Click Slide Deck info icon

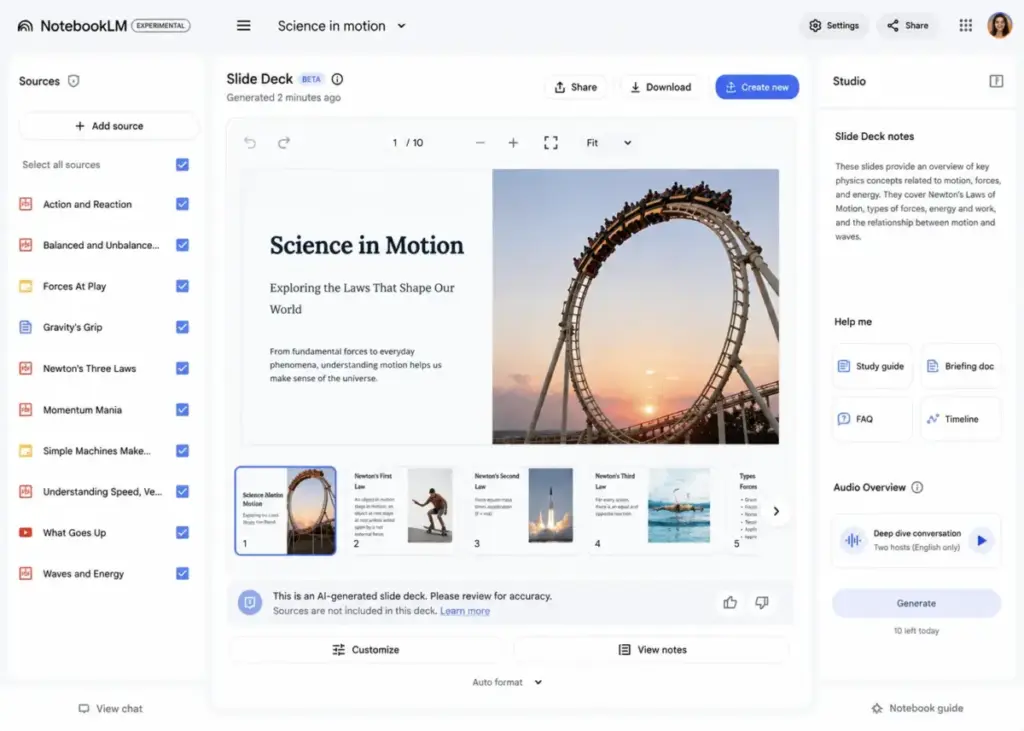(337, 79)
